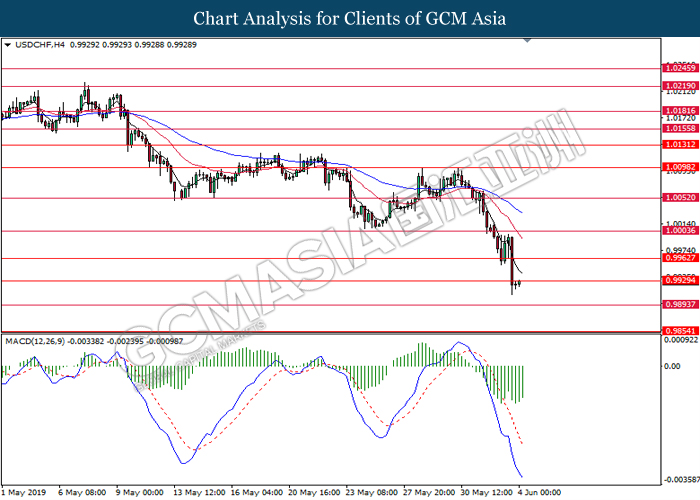700x500 pixels.
Task: Click the 1.00982 price level label
Action: (680, 167)
